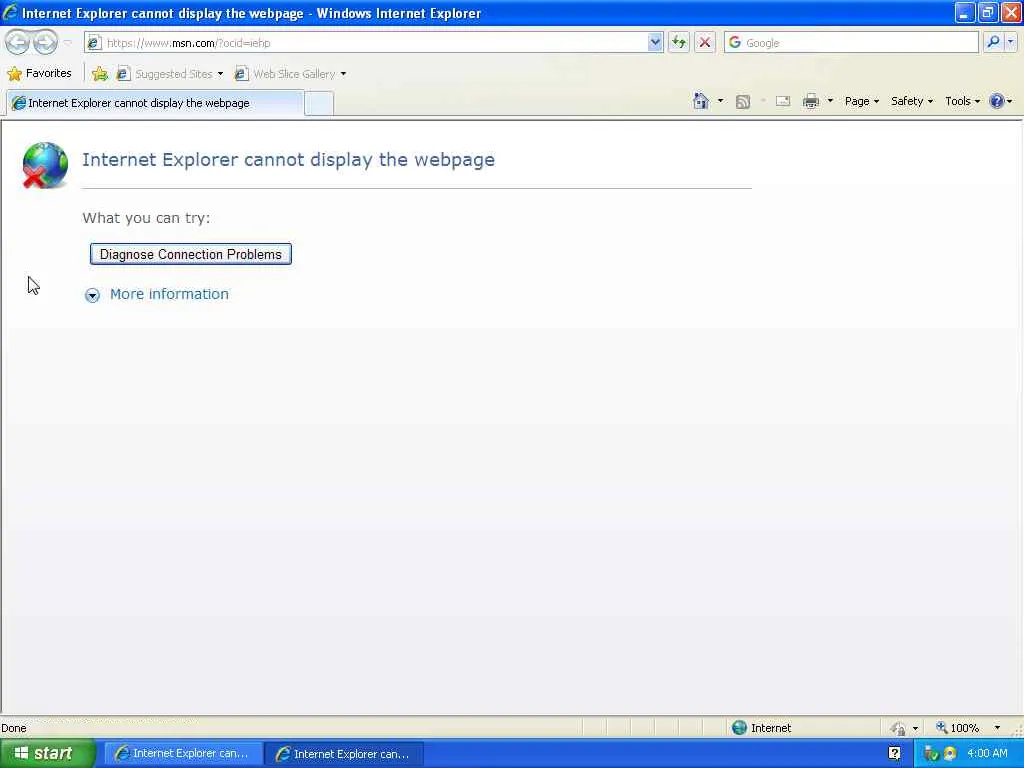Click the network connection tray icon
Screen dimensions: 1024x768
click(x=931, y=754)
